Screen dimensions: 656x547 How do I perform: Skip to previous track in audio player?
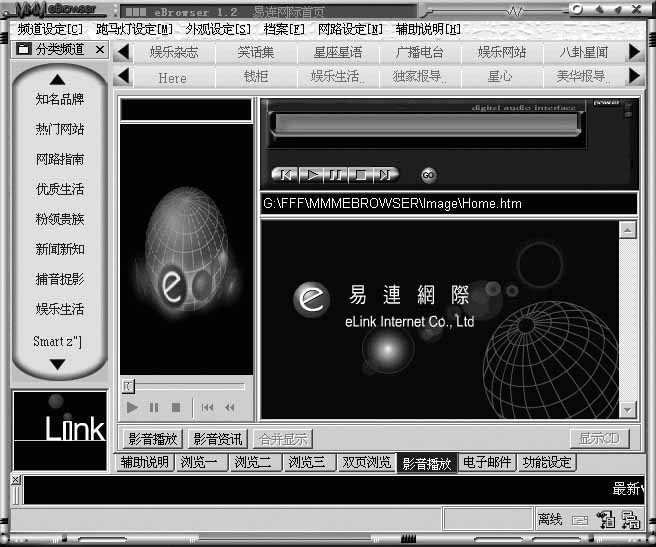(285, 174)
